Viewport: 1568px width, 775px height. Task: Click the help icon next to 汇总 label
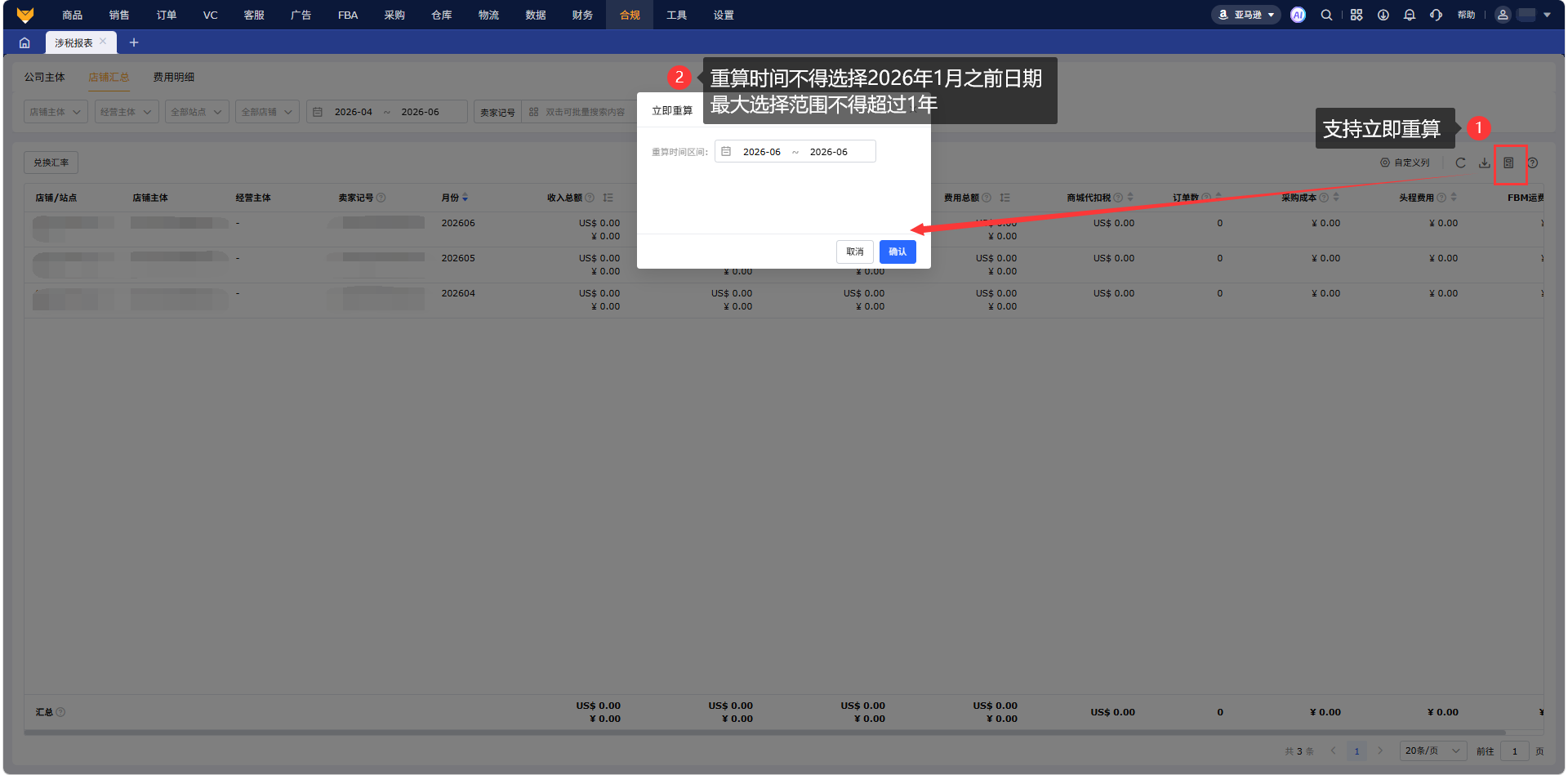tap(60, 712)
